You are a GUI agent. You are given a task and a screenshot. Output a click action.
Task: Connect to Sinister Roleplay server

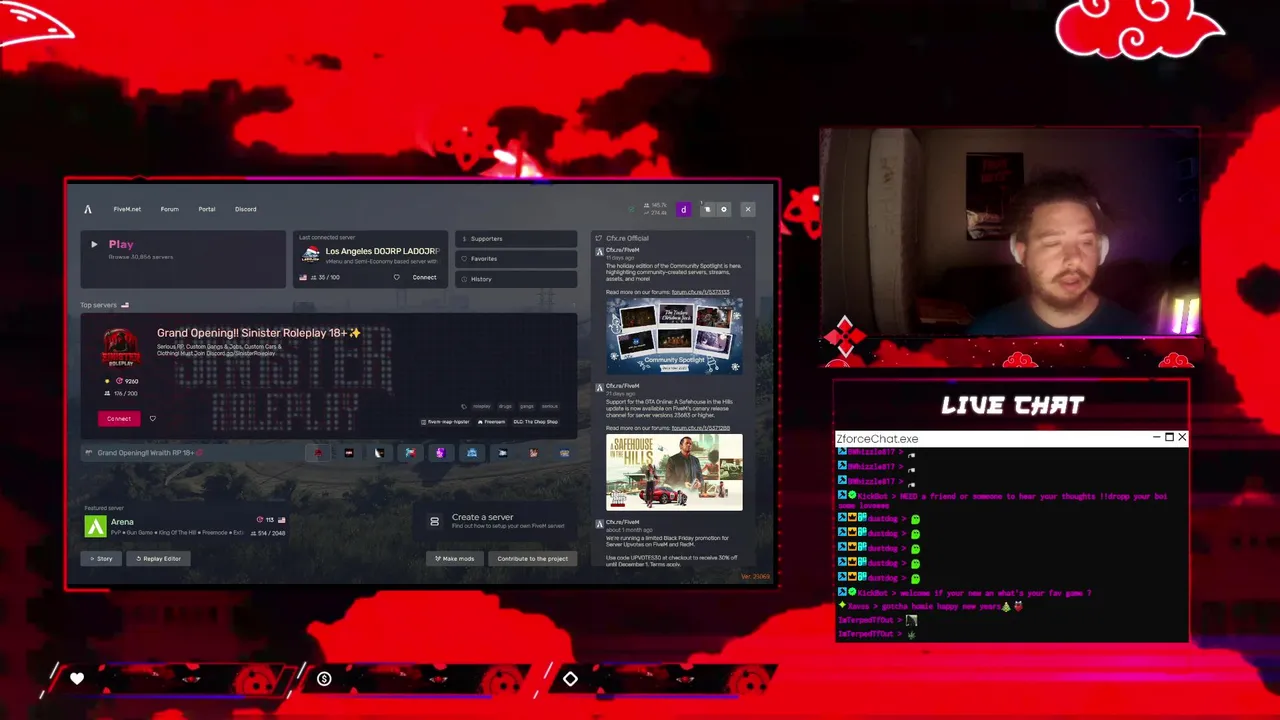coord(119,419)
